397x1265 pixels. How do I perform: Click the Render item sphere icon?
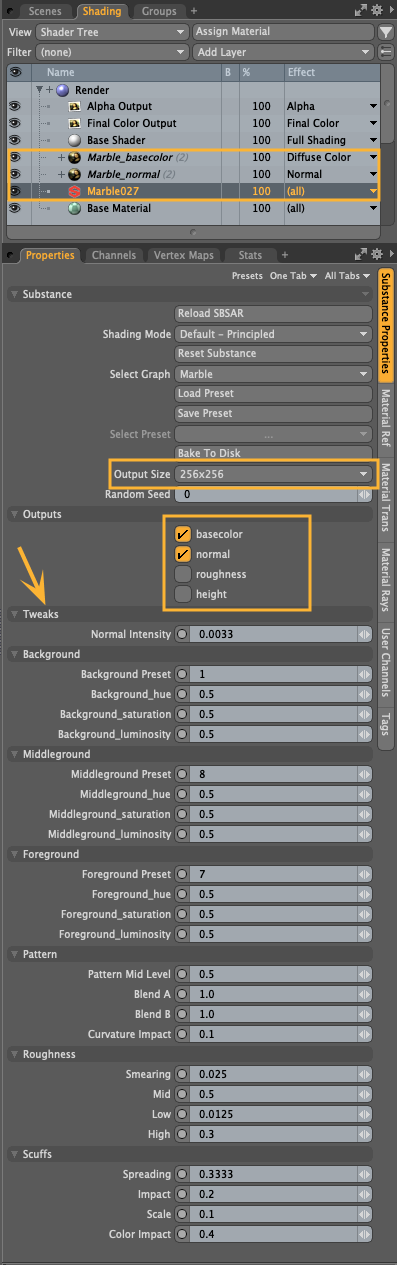pos(63,89)
